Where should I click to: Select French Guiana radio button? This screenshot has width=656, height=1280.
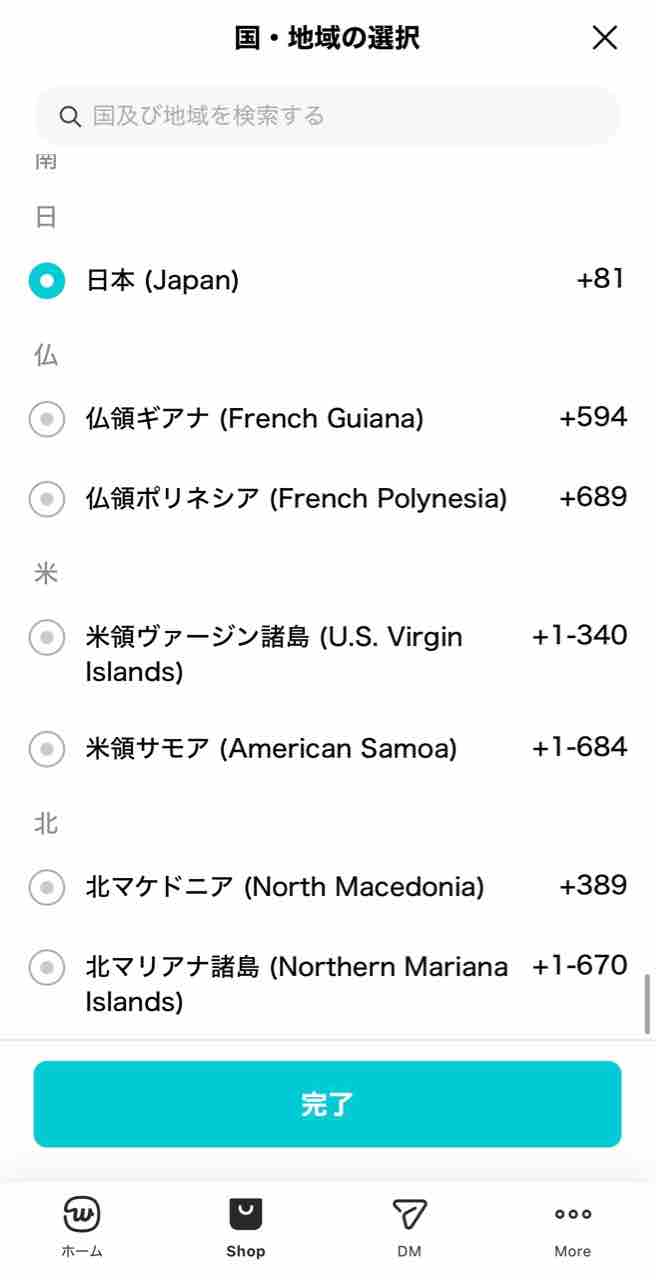(47, 419)
